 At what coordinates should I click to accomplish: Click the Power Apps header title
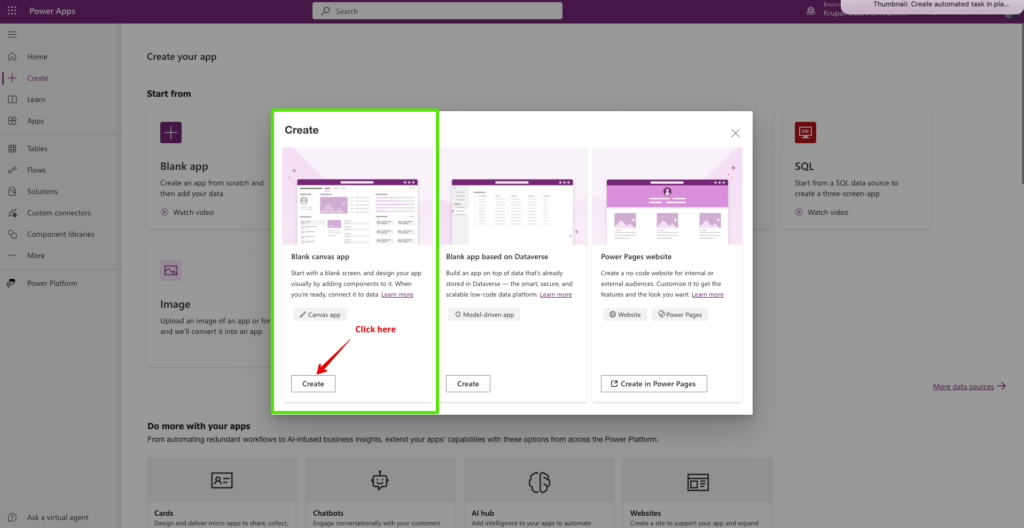pyautogui.click(x=52, y=11)
